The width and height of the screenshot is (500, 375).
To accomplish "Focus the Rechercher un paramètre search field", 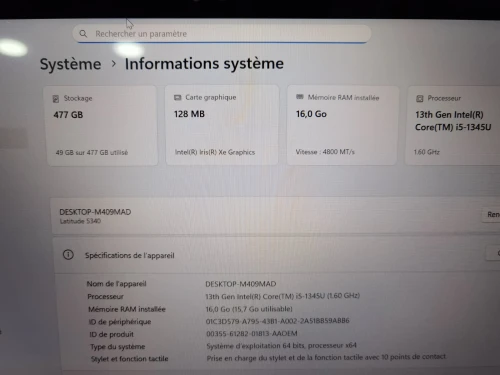I will 222,34.
